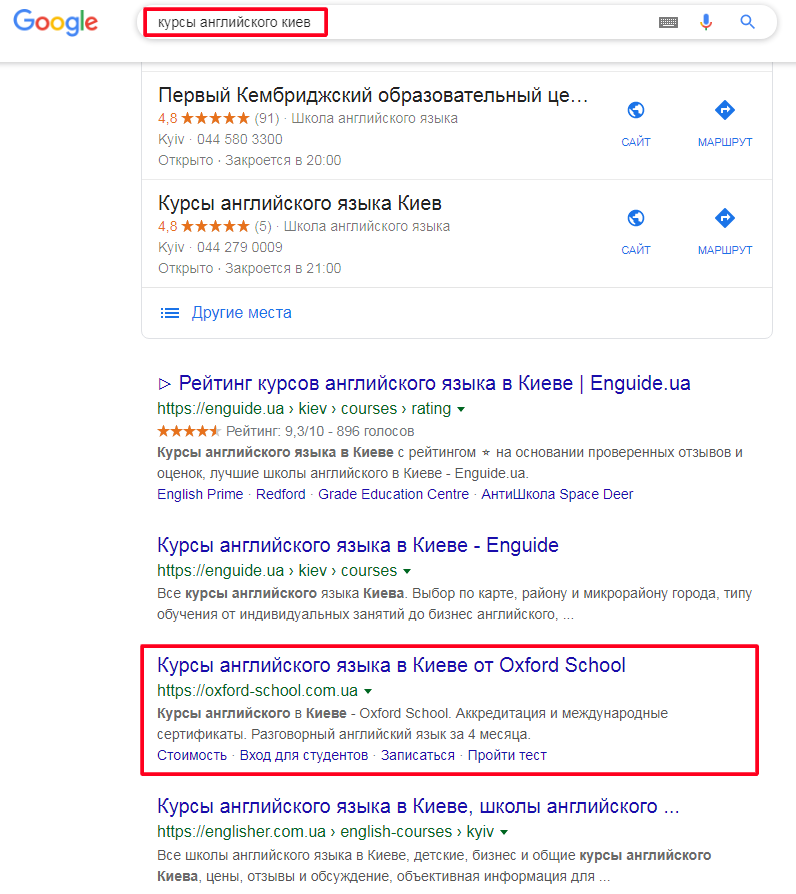Click the Google logo
This screenshot has width=796, height=894.
point(55,22)
